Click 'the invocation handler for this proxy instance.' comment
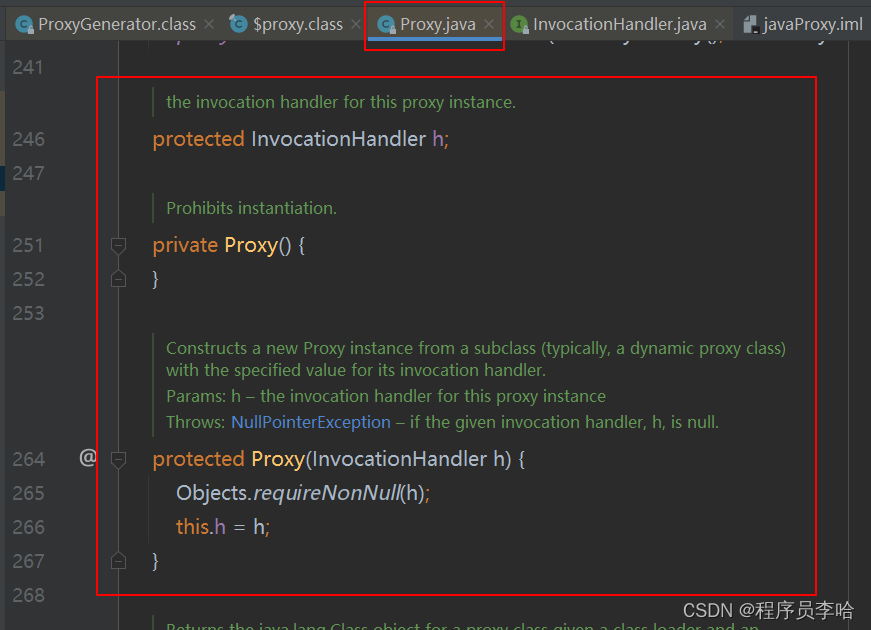Image resolution: width=871 pixels, height=630 pixels. (x=341, y=102)
